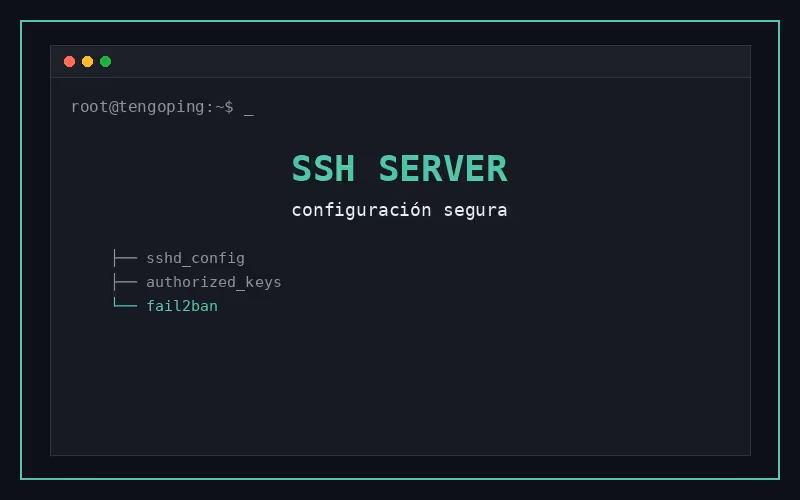This screenshot has height=500, width=800.
Task: Click the red close dot
Action: (69, 62)
